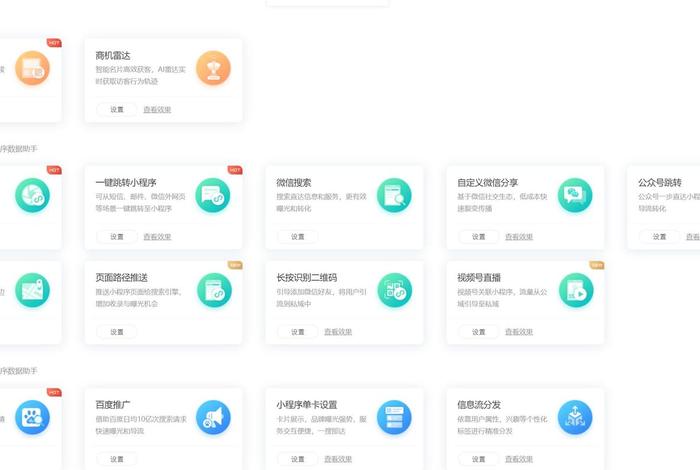
Task: Open 设置 for 小程序单卡设置
Action: click(298, 459)
